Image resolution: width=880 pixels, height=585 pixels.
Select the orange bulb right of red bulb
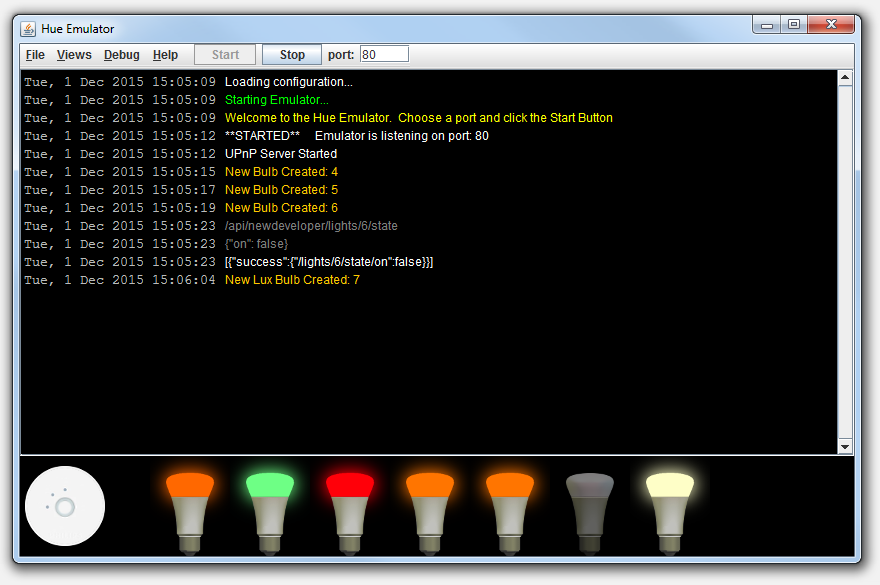click(430, 512)
